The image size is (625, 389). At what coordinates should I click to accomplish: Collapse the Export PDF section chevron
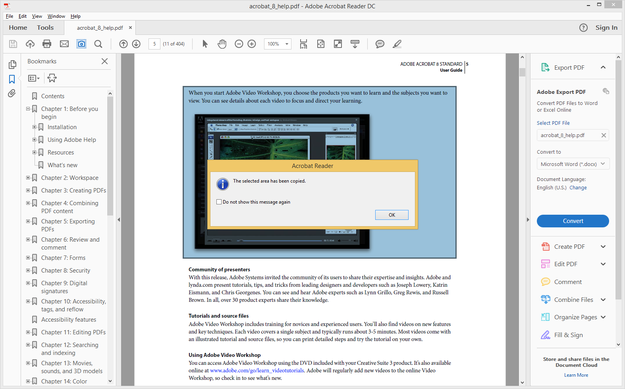(x=603, y=67)
